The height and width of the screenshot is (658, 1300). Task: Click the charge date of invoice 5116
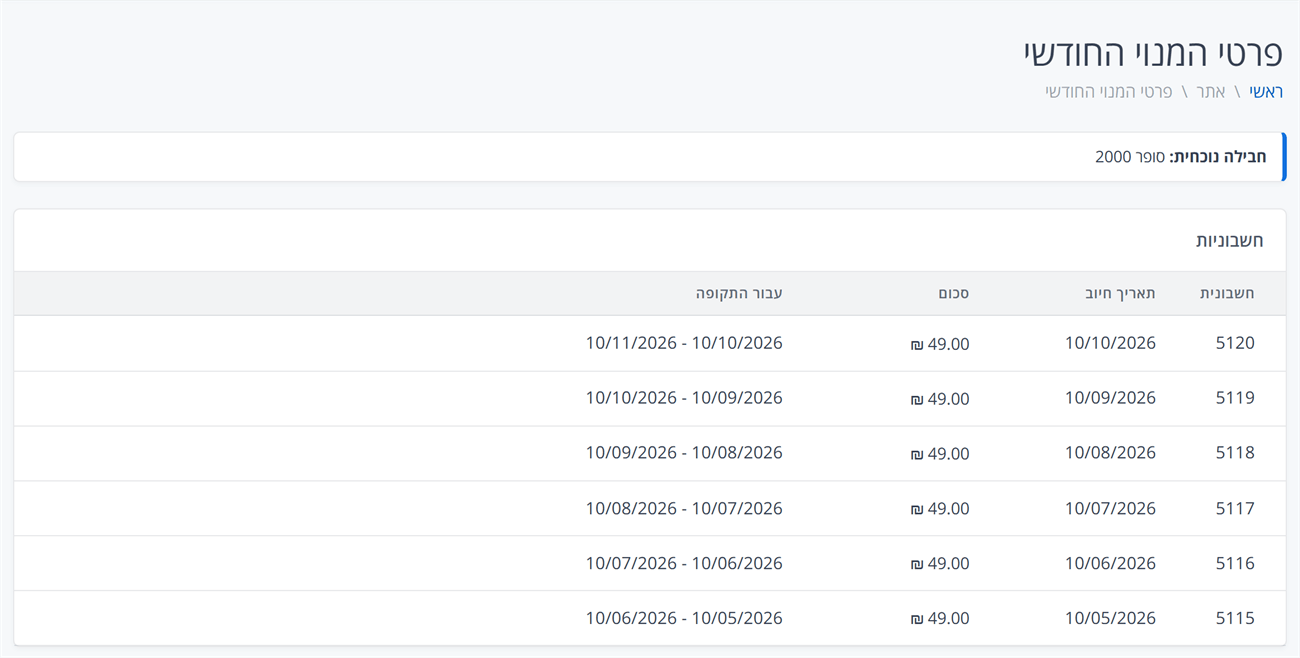tap(1110, 563)
